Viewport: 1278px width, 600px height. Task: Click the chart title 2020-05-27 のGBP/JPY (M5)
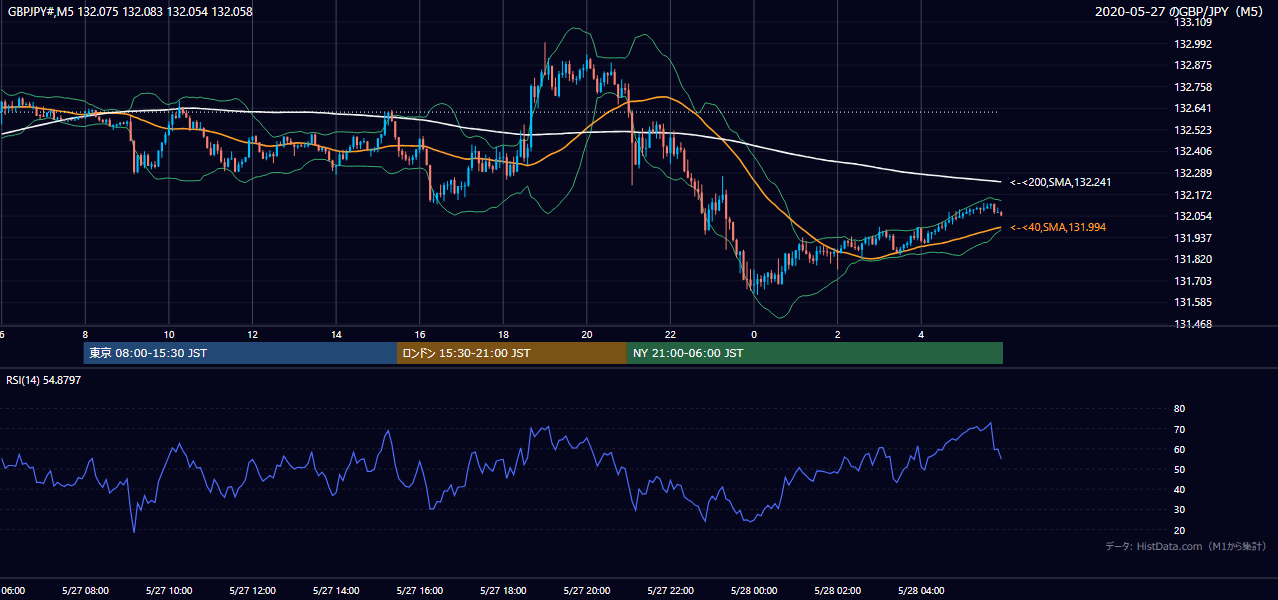click(x=1180, y=12)
